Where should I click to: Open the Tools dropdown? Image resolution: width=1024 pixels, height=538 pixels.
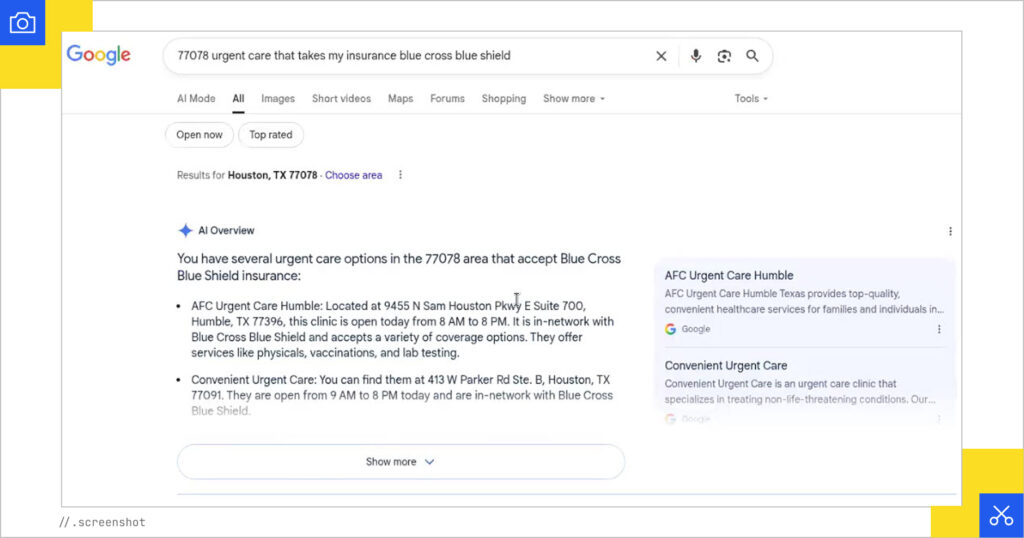pos(751,99)
